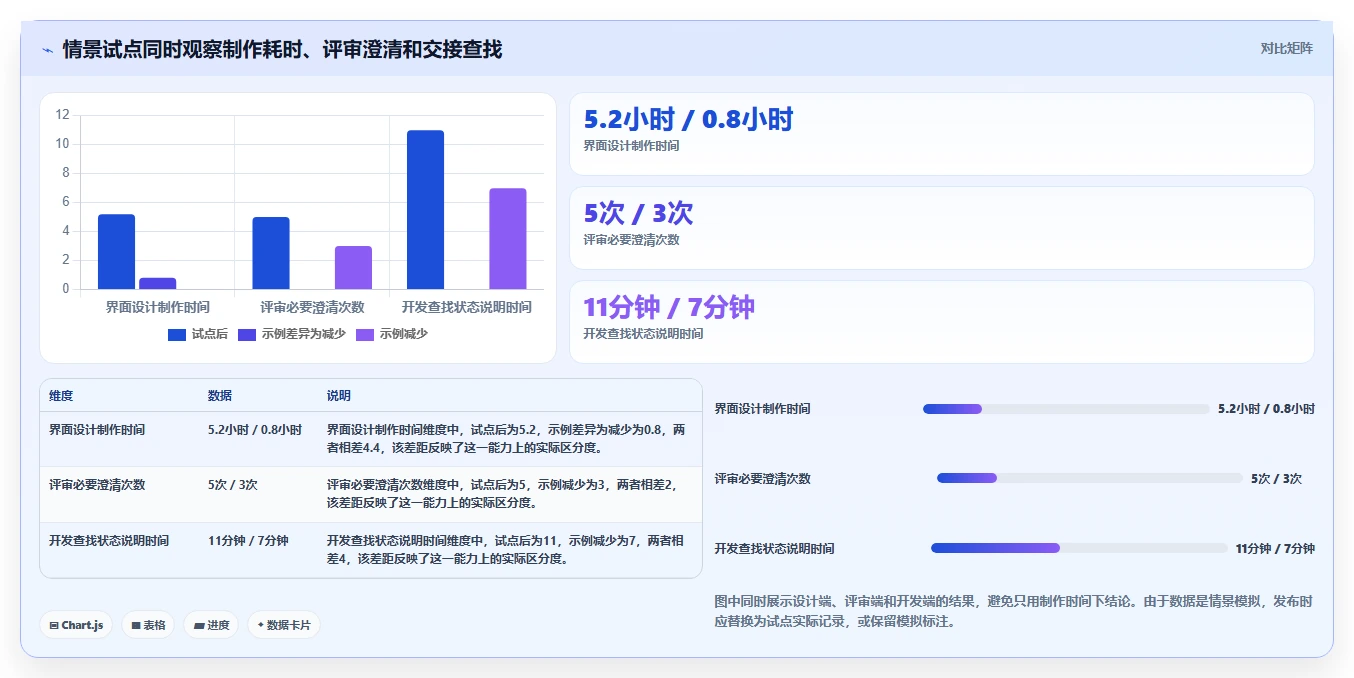Click the 示例减少 purple legend color box

365,334
